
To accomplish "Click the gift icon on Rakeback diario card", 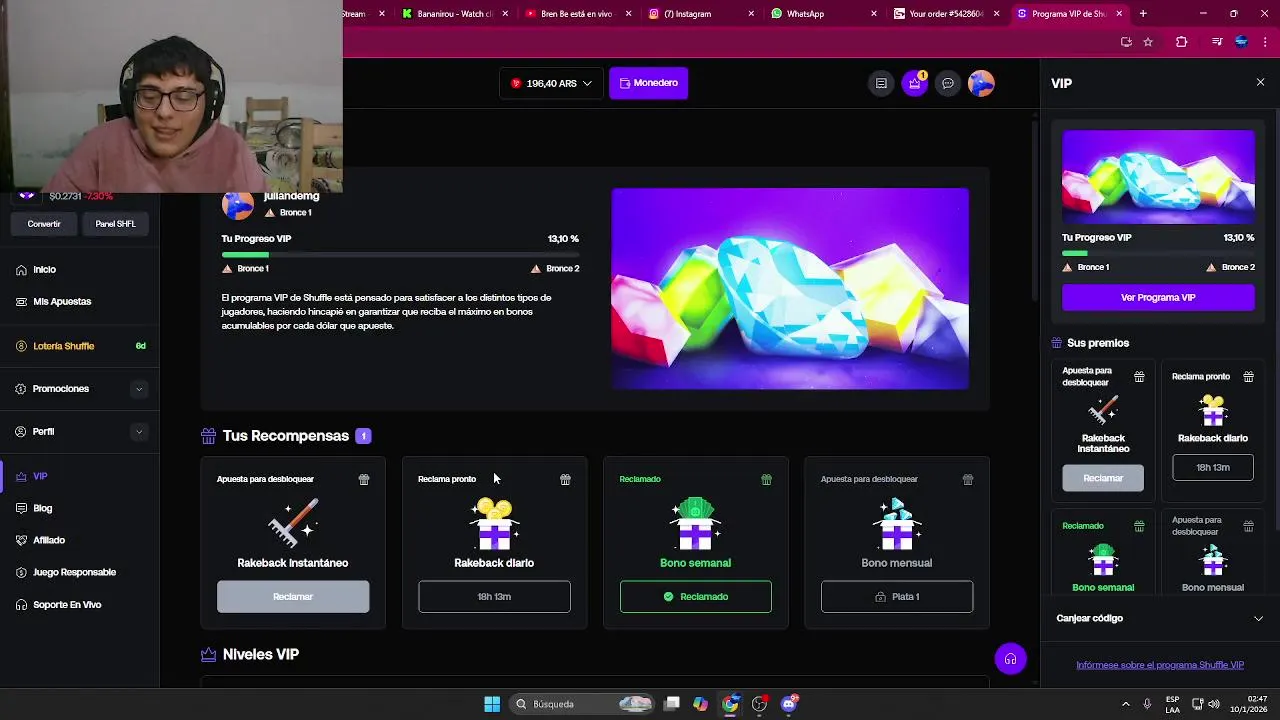I will point(565,479).
